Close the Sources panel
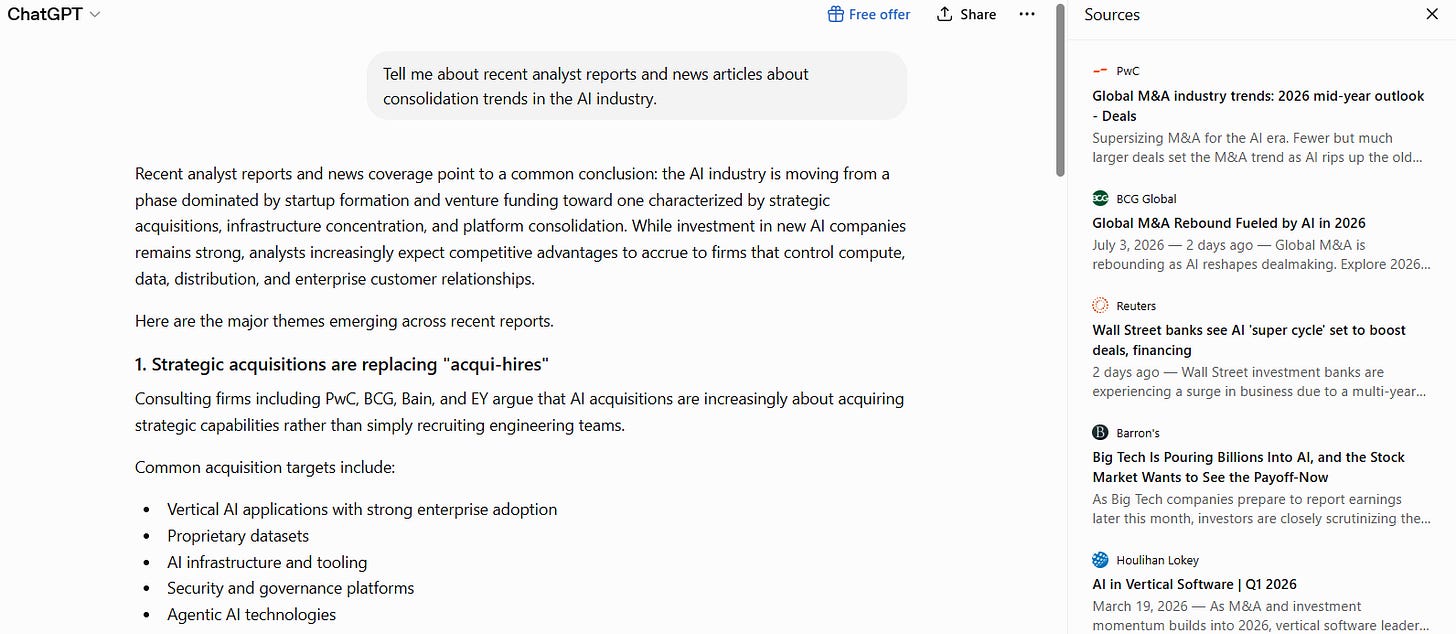Screen dimensions: 1456x634 pos(1431,14)
